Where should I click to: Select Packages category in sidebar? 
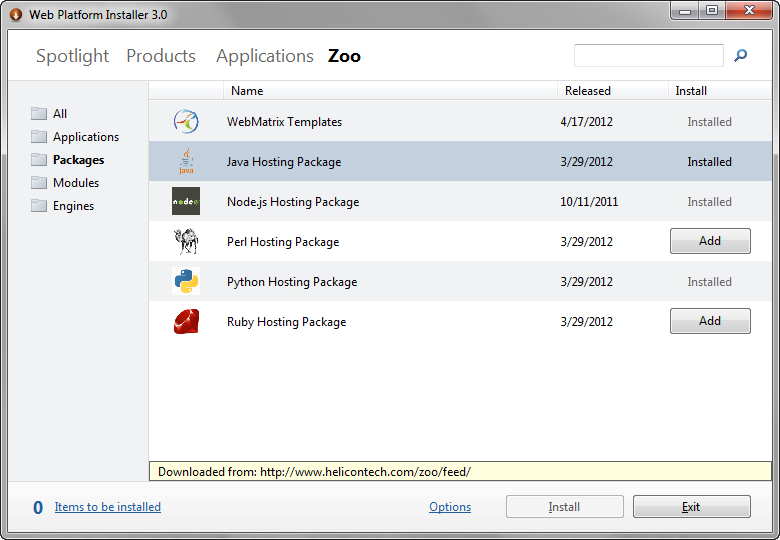[79, 160]
